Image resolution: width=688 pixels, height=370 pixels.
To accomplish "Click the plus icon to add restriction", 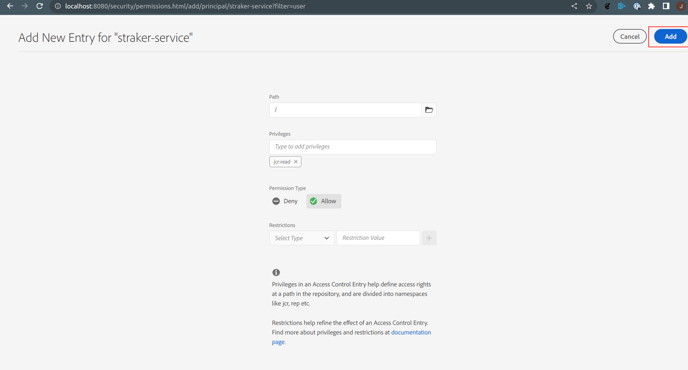I will pyautogui.click(x=429, y=238).
